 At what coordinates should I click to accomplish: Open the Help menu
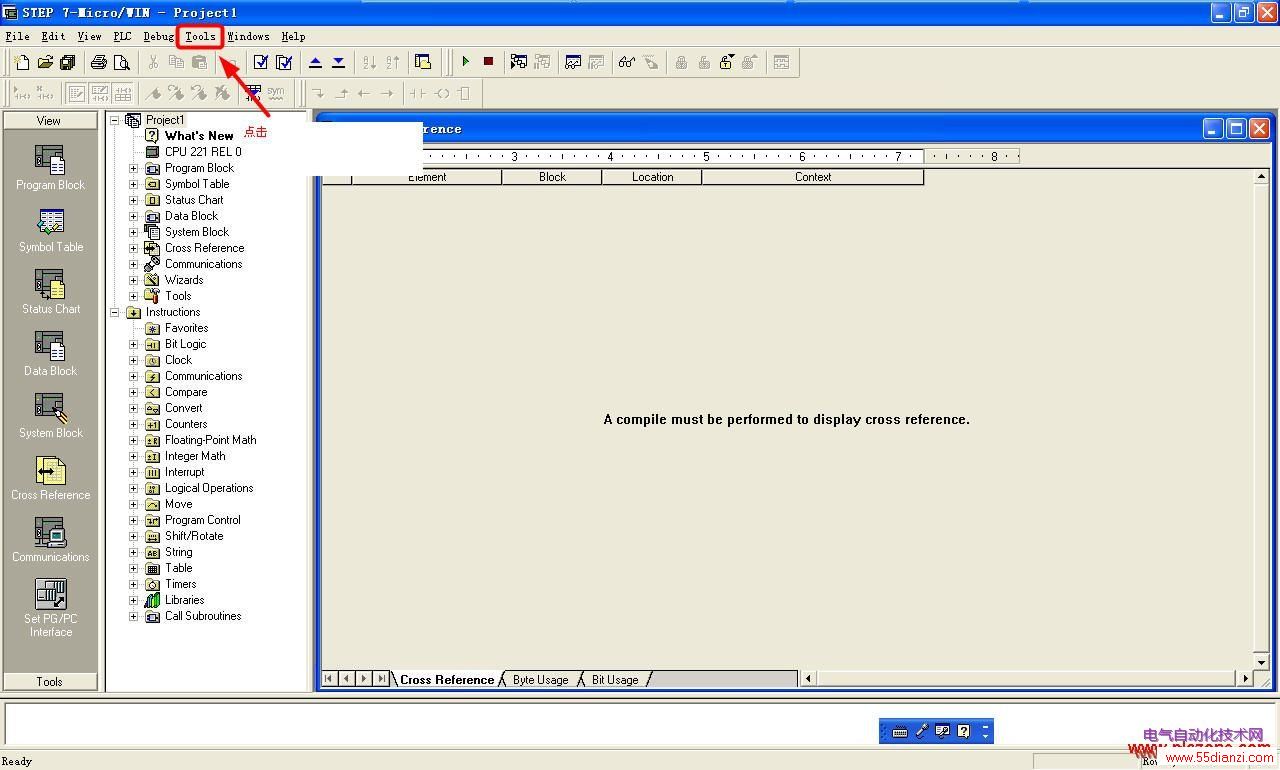293,37
